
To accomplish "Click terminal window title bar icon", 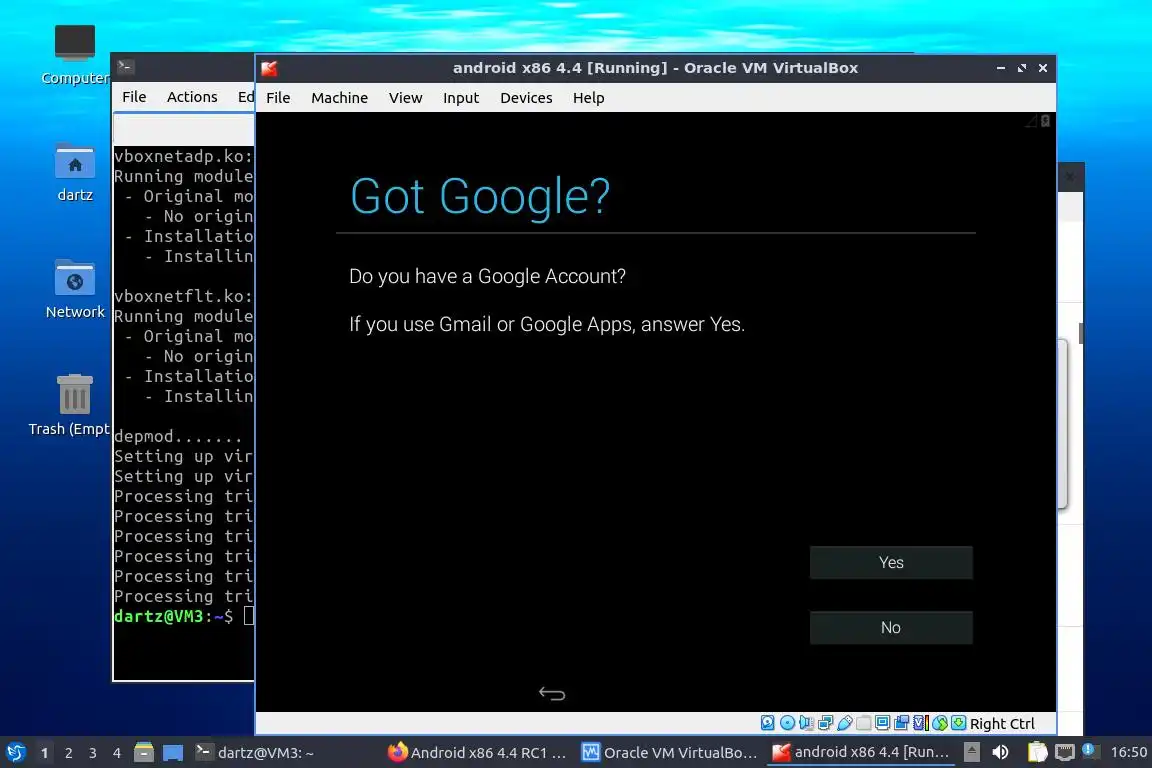I will point(125,67).
